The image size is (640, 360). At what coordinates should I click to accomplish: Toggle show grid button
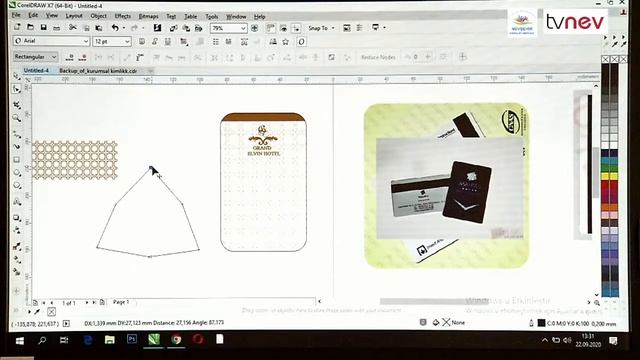click(283, 28)
